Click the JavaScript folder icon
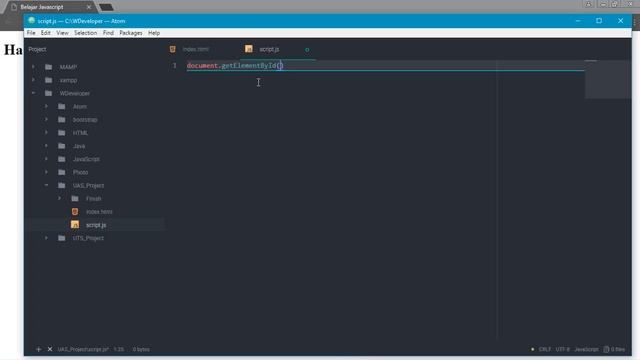640x360 pixels. 62,159
